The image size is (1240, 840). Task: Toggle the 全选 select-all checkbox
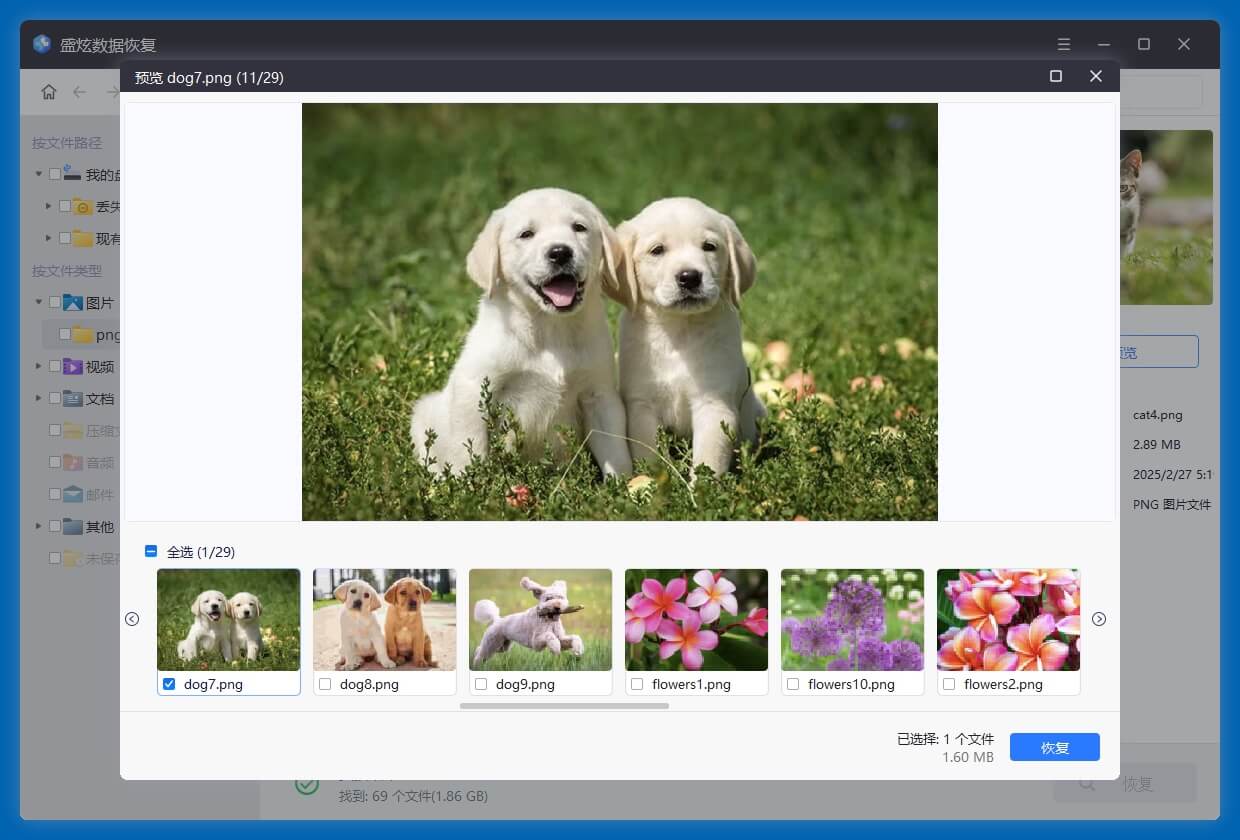click(151, 551)
